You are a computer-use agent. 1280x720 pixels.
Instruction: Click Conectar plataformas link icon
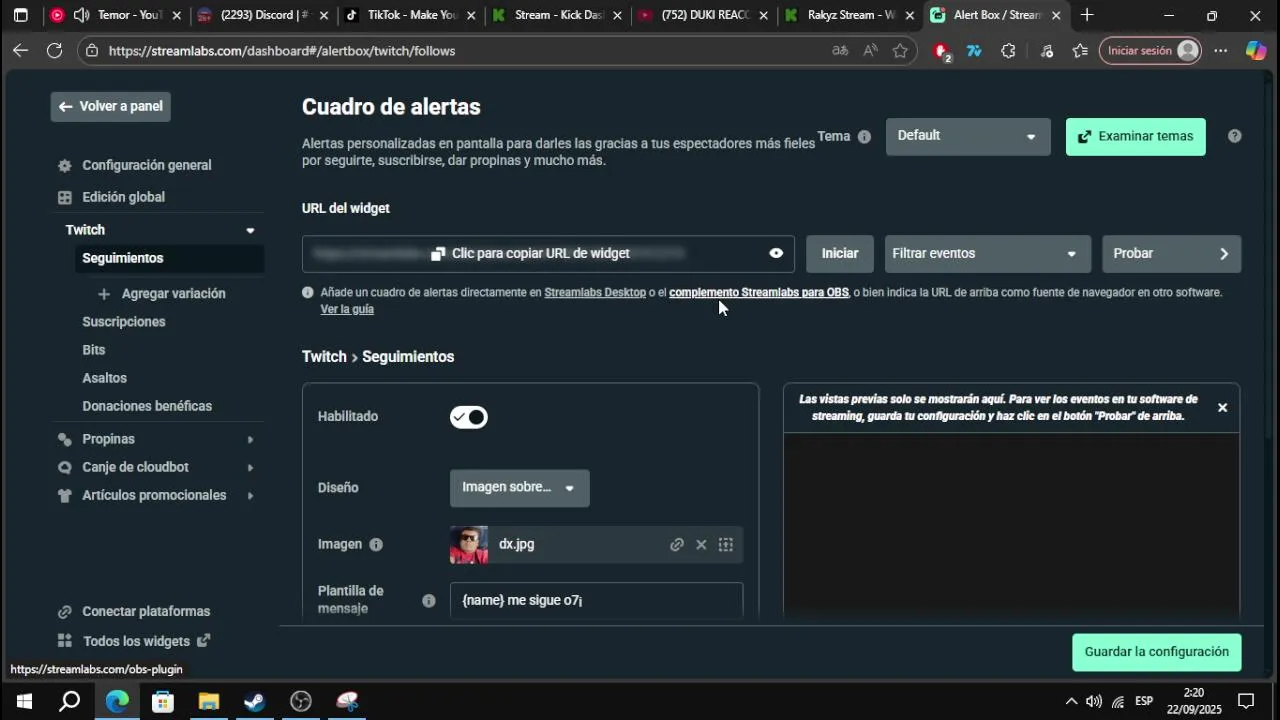click(x=65, y=611)
